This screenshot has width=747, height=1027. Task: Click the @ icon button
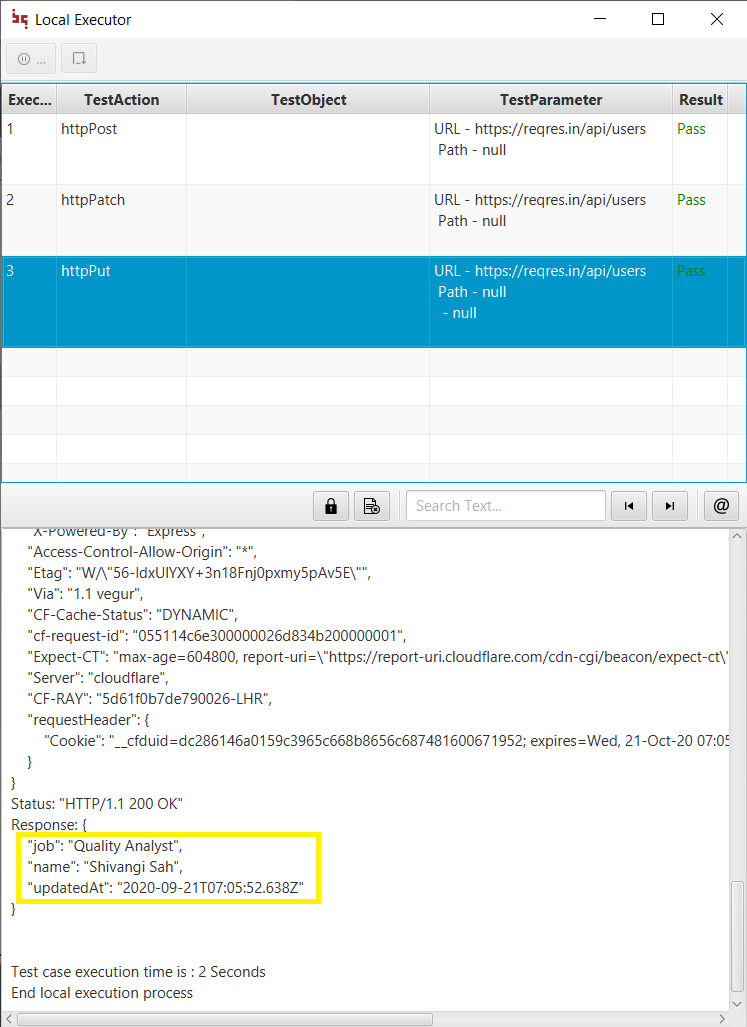point(721,506)
